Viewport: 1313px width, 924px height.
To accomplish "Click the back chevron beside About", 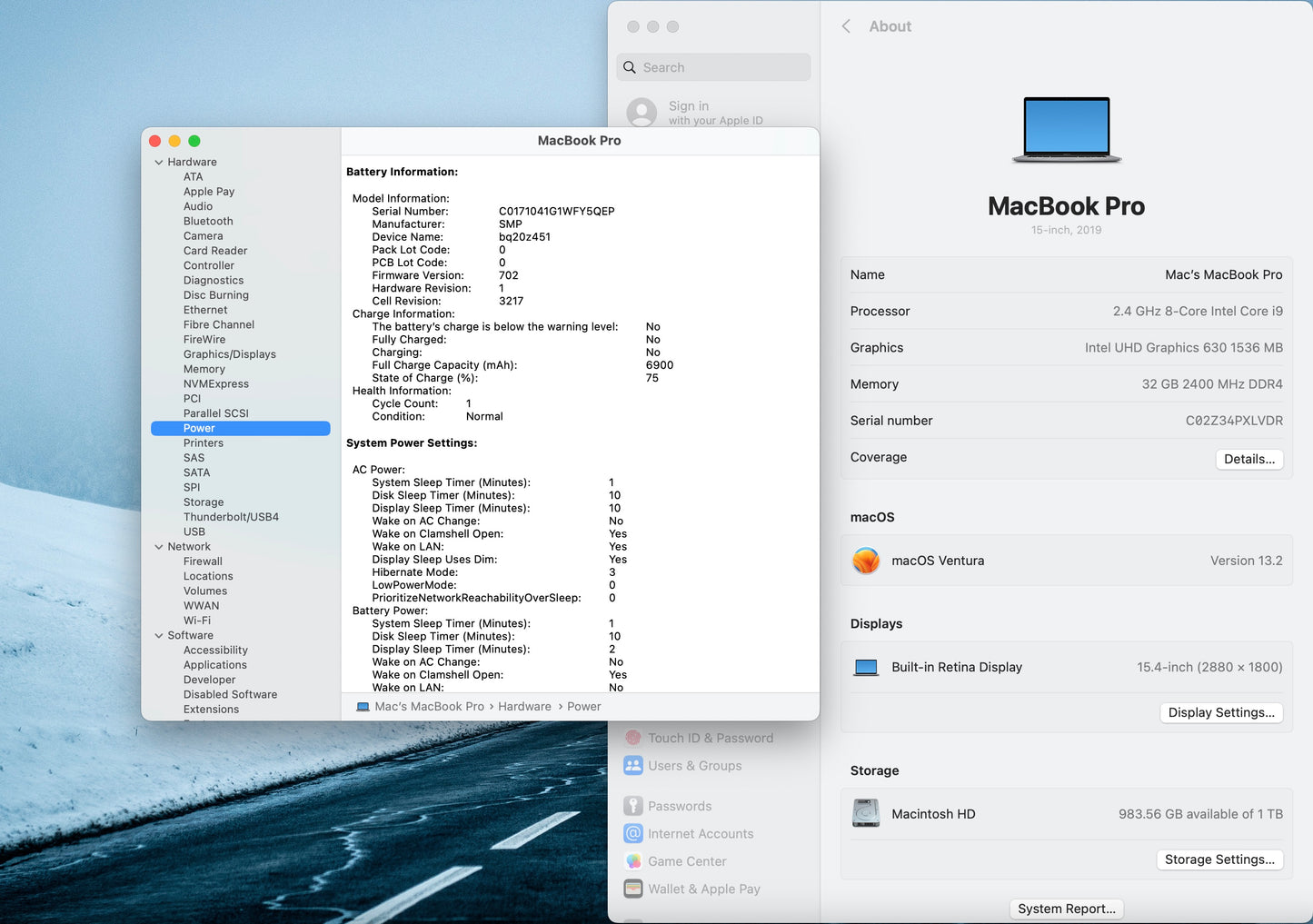I will (846, 26).
